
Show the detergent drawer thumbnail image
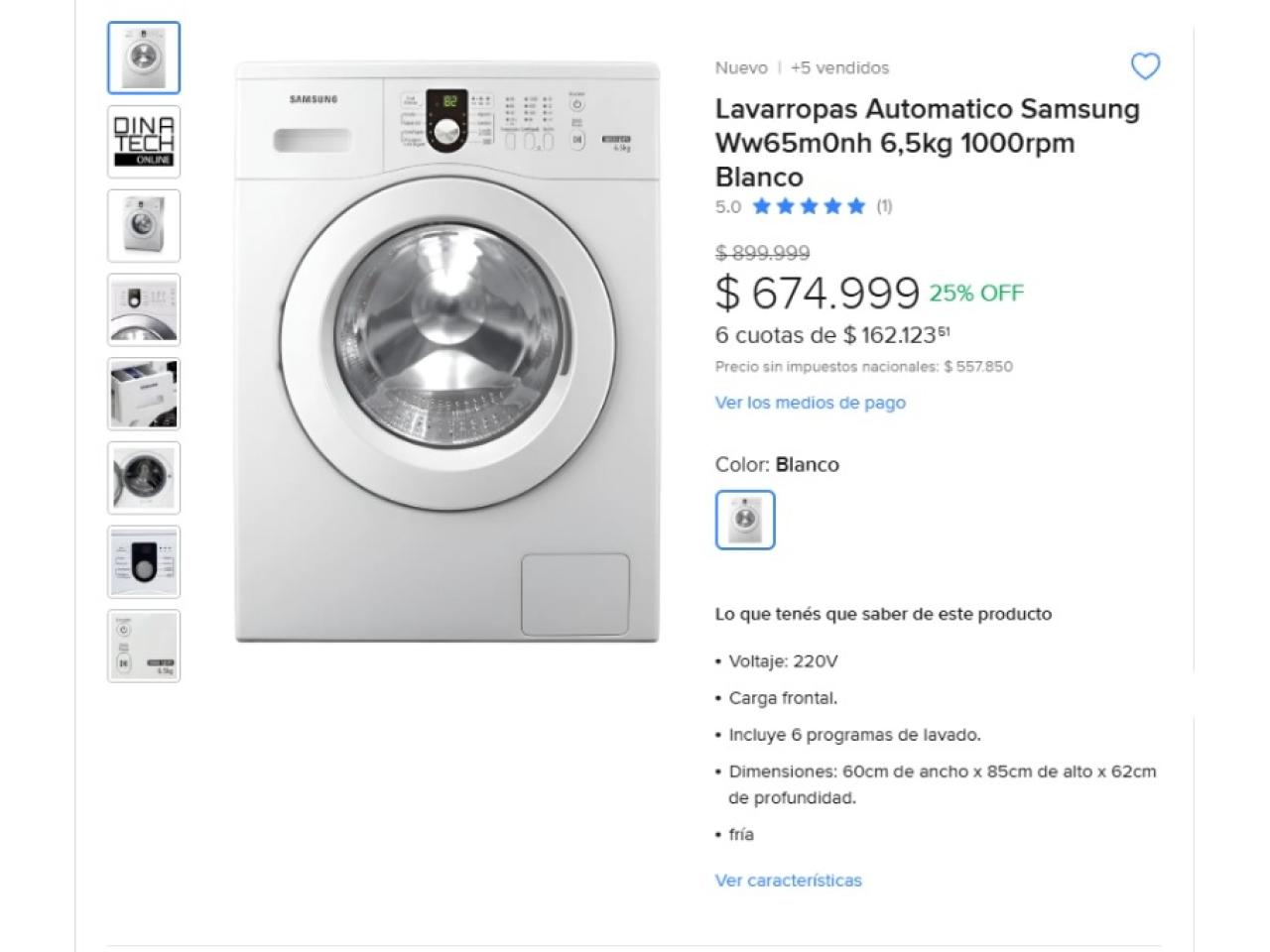pyautogui.click(x=144, y=395)
